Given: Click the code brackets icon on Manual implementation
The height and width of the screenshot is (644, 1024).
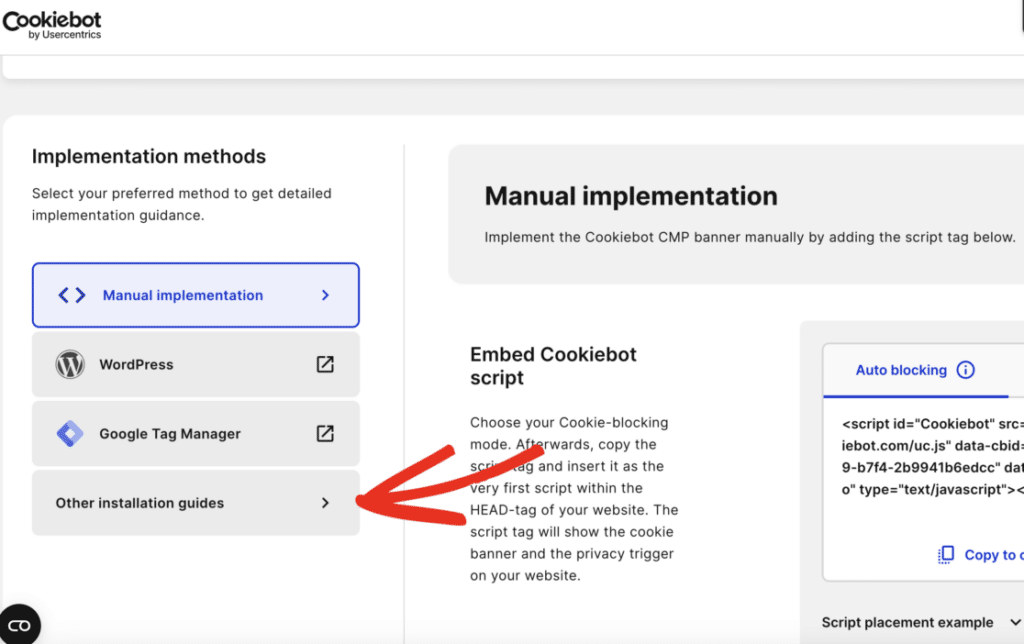Looking at the screenshot, I should (x=69, y=295).
